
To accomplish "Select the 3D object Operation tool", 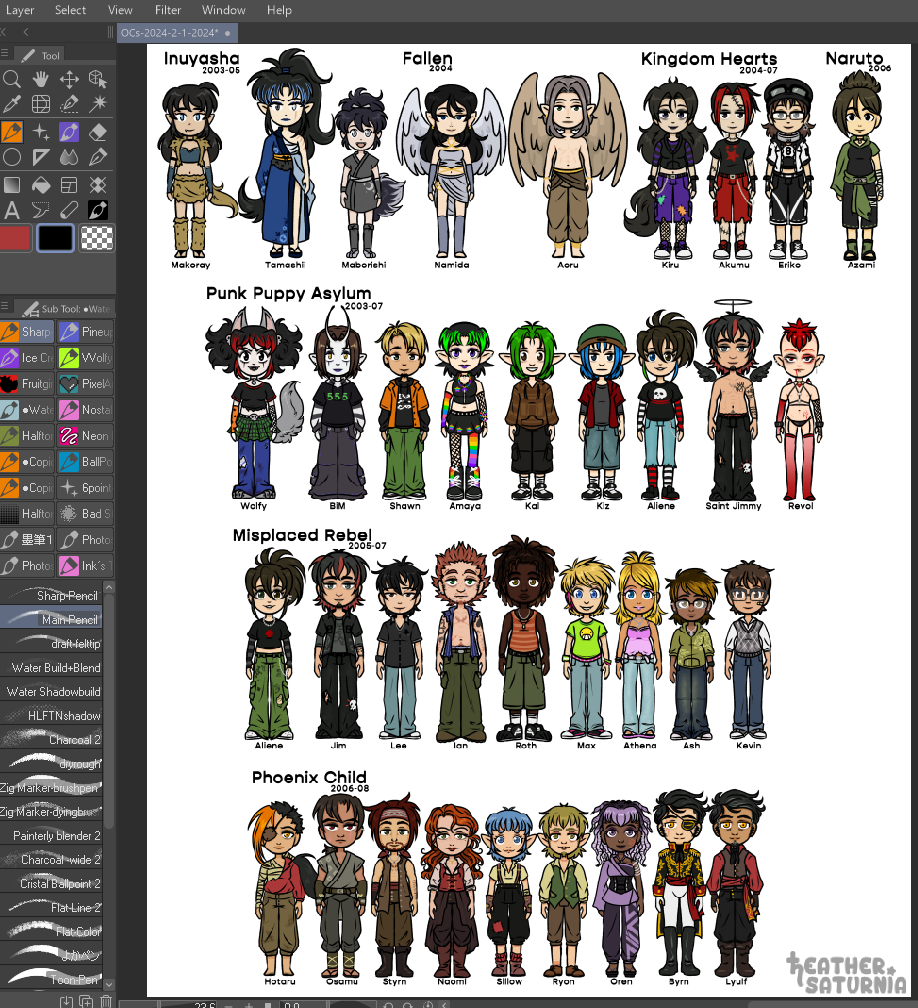I will coord(98,78).
